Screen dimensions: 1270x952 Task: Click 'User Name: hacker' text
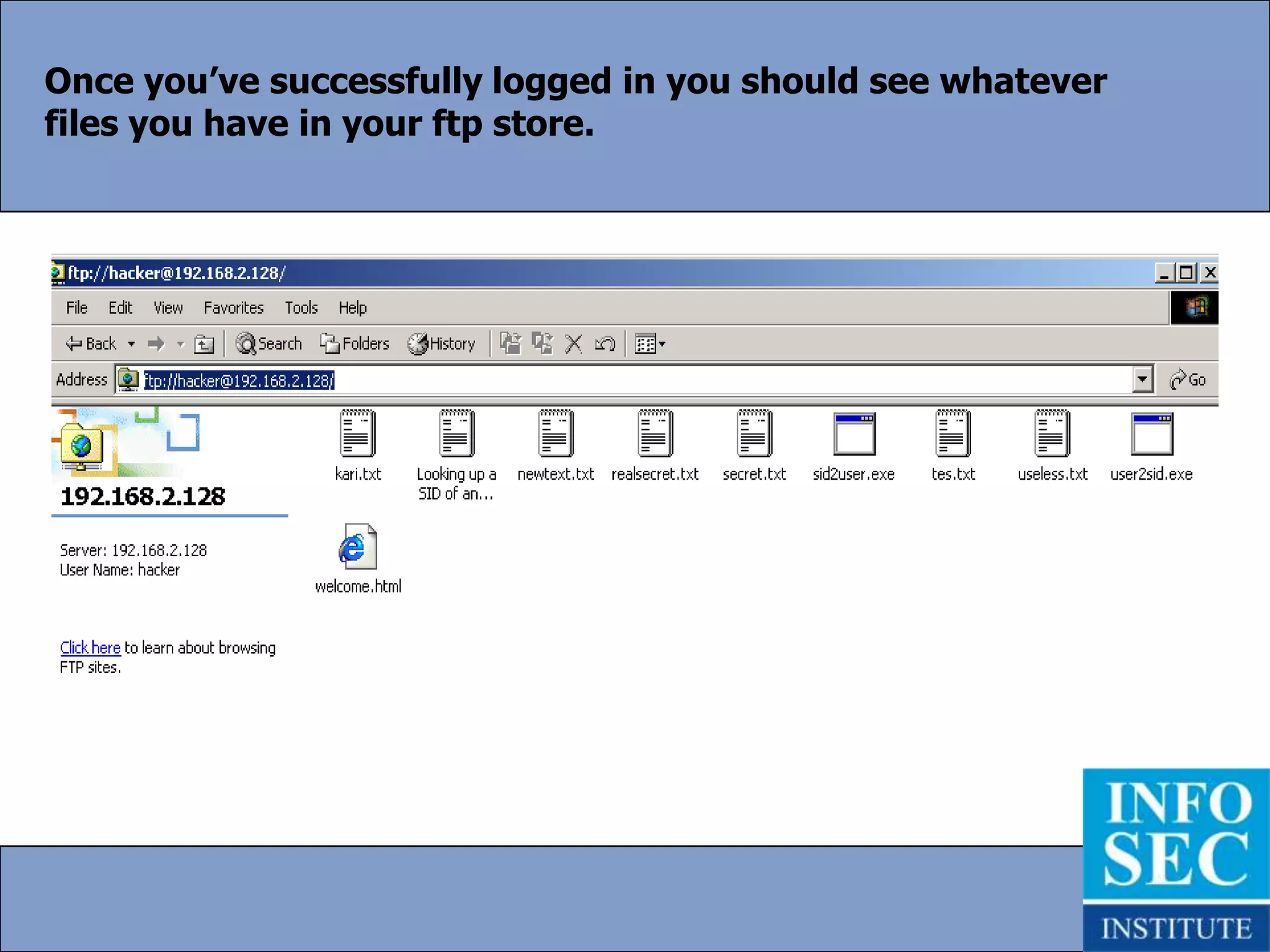(x=120, y=570)
